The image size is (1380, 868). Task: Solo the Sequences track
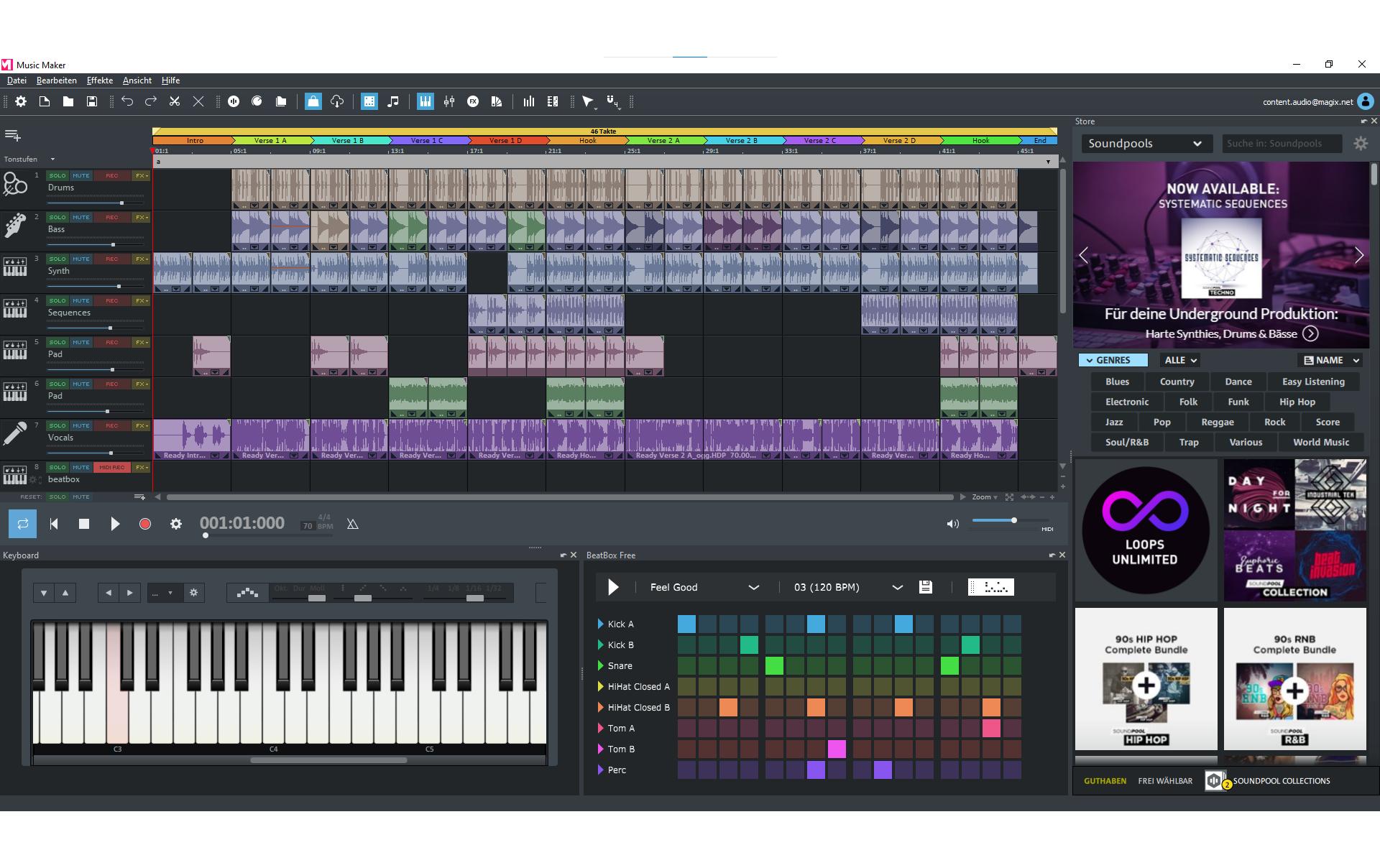coord(57,300)
